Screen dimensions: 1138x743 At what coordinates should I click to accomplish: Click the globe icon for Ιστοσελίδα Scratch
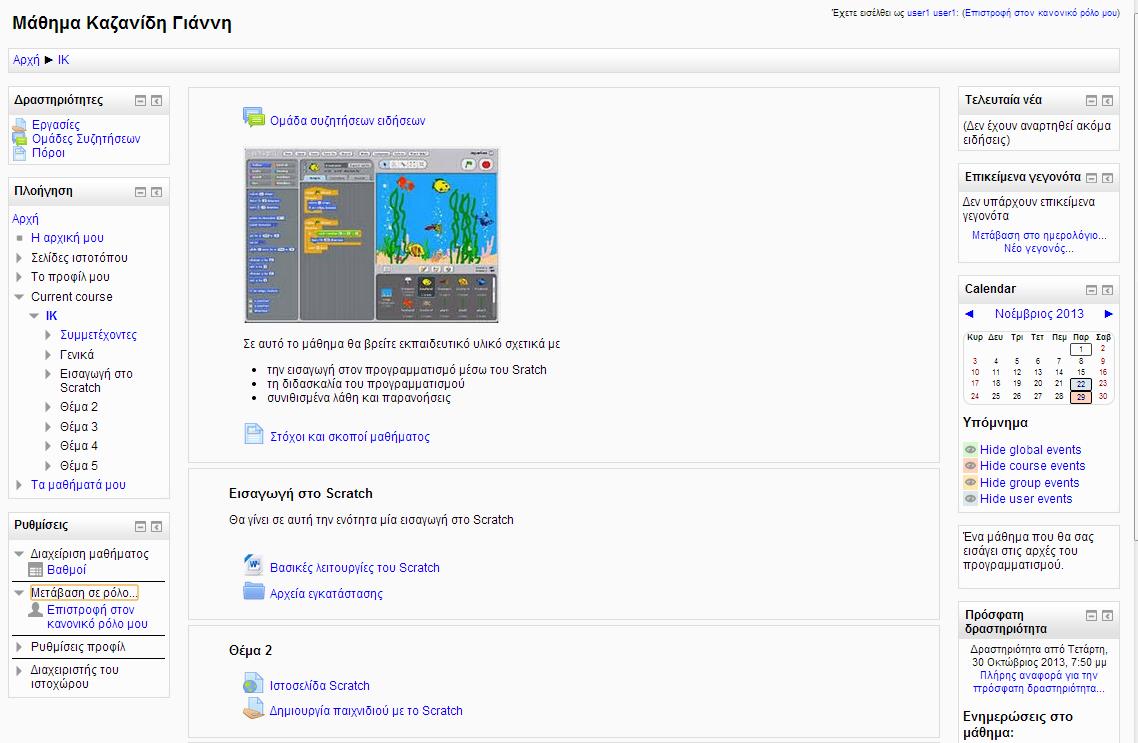tap(253, 684)
